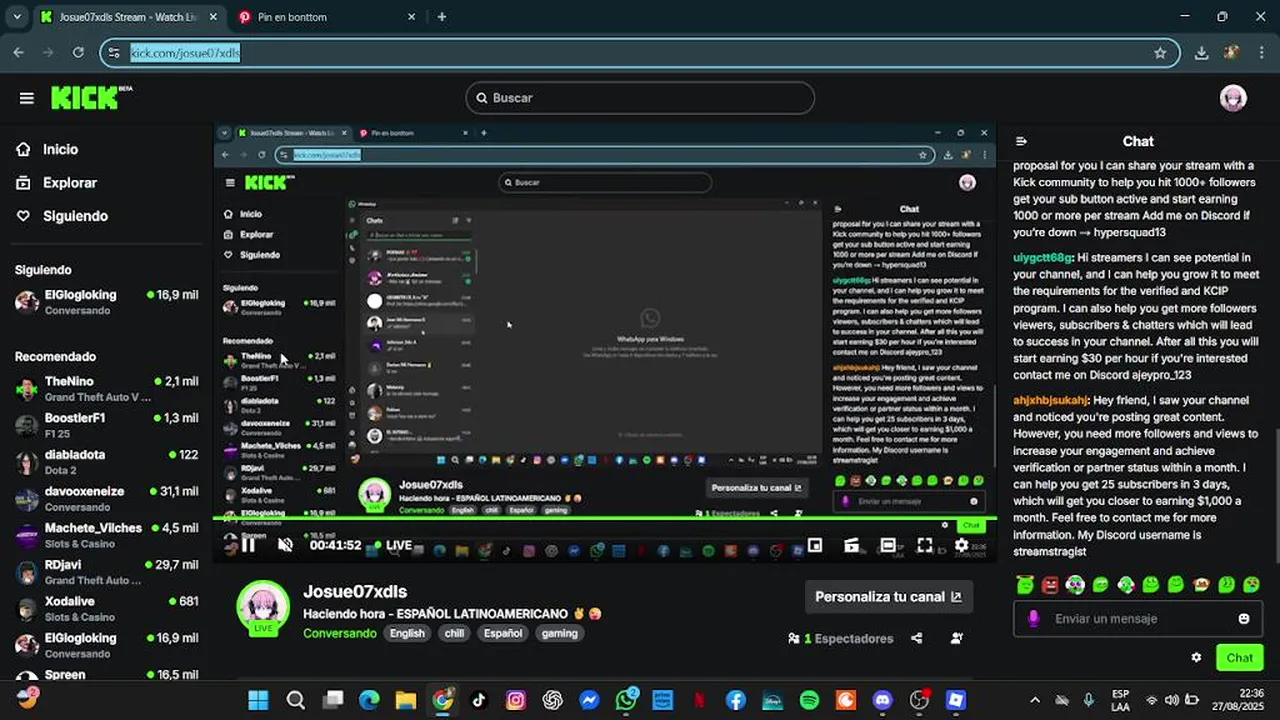
Task: Select the English tag
Action: click(x=407, y=633)
